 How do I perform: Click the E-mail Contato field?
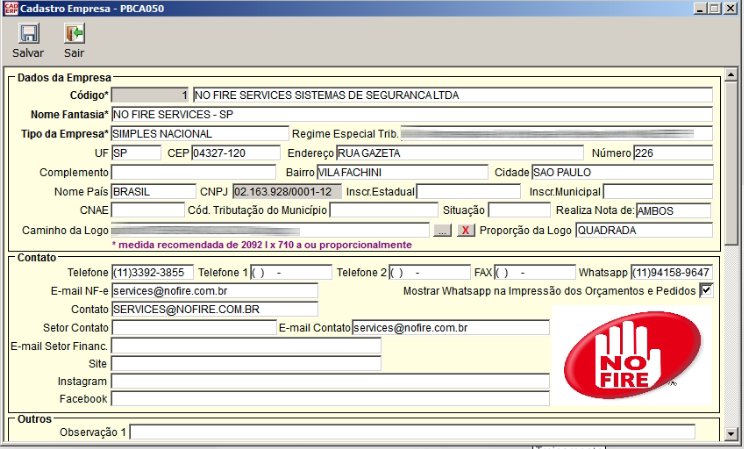(451, 327)
